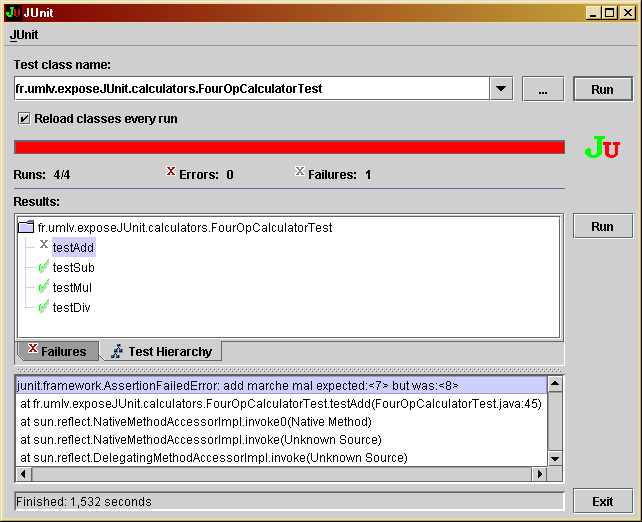Click into the Test class name text field

click(x=252, y=89)
